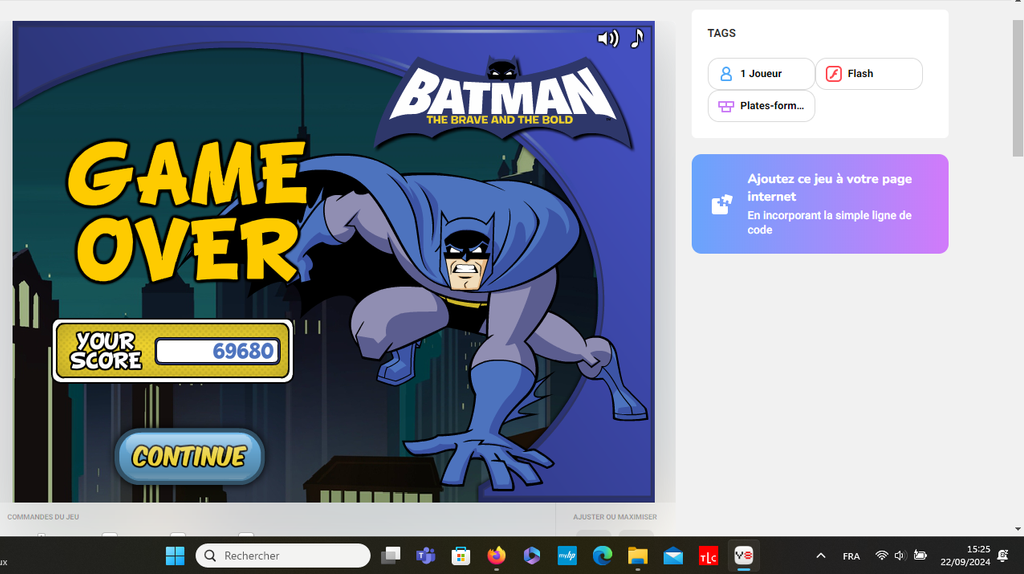Switch to Firefox in the taskbar
Image resolution: width=1024 pixels, height=574 pixels.
click(496, 555)
